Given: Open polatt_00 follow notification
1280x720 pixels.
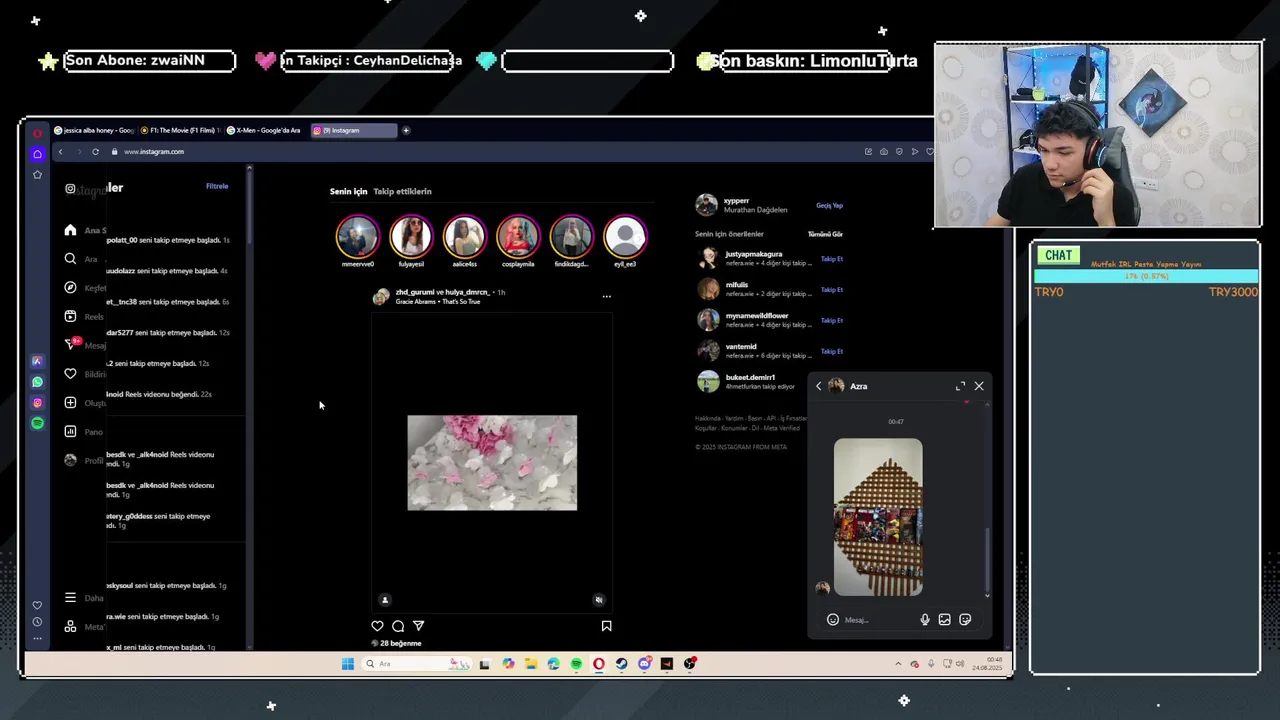Looking at the screenshot, I should coord(168,240).
